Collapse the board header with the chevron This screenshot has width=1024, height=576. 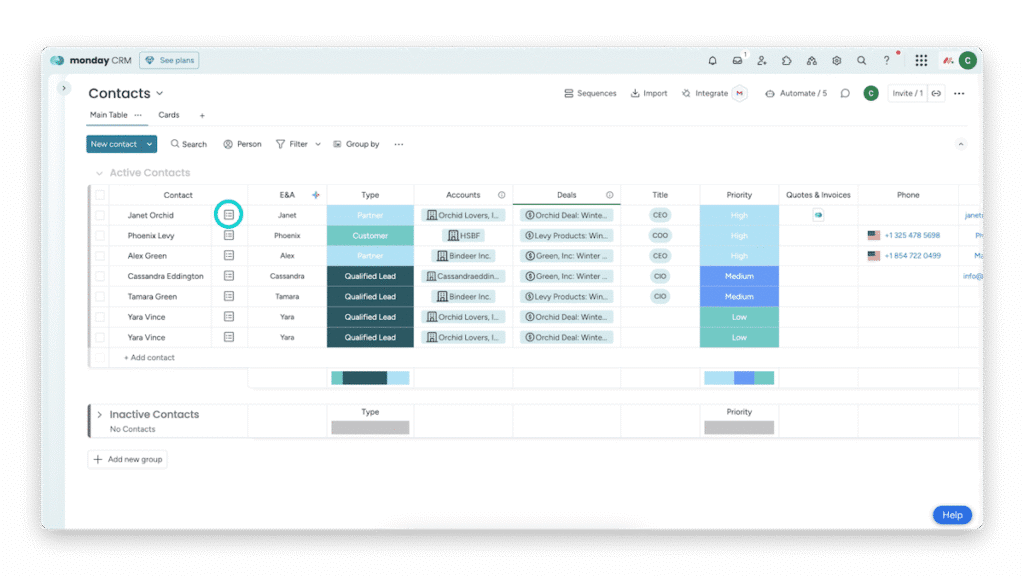[x=961, y=144]
